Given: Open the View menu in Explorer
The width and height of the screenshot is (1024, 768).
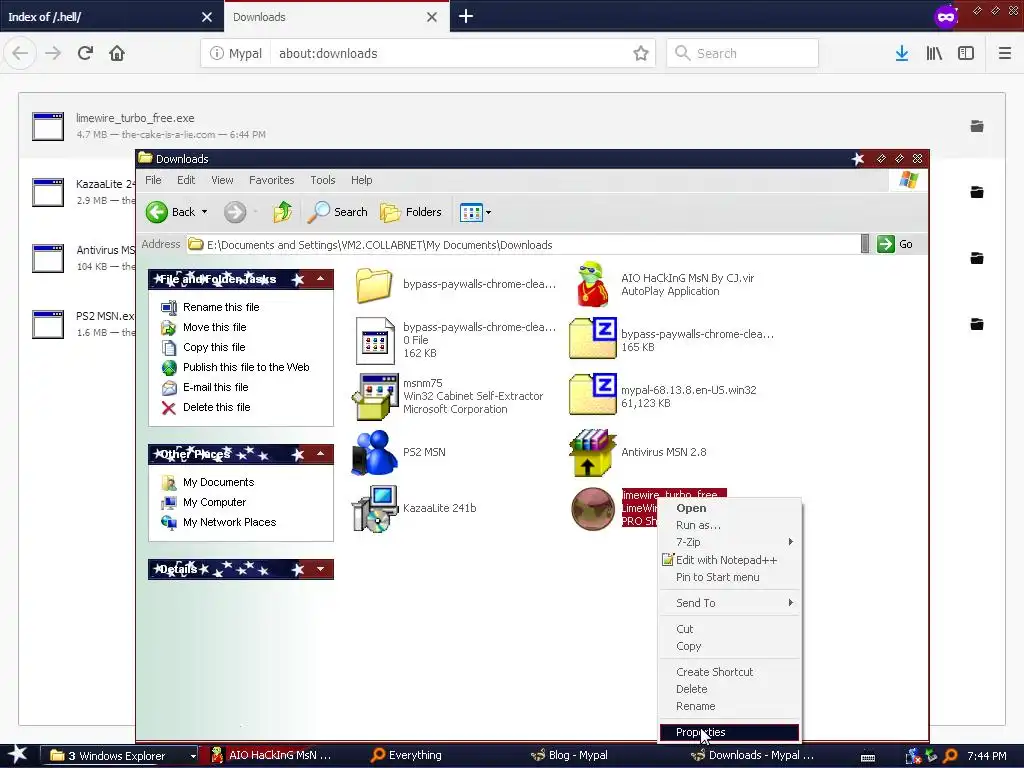Looking at the screenshot, I should point(222,180).
